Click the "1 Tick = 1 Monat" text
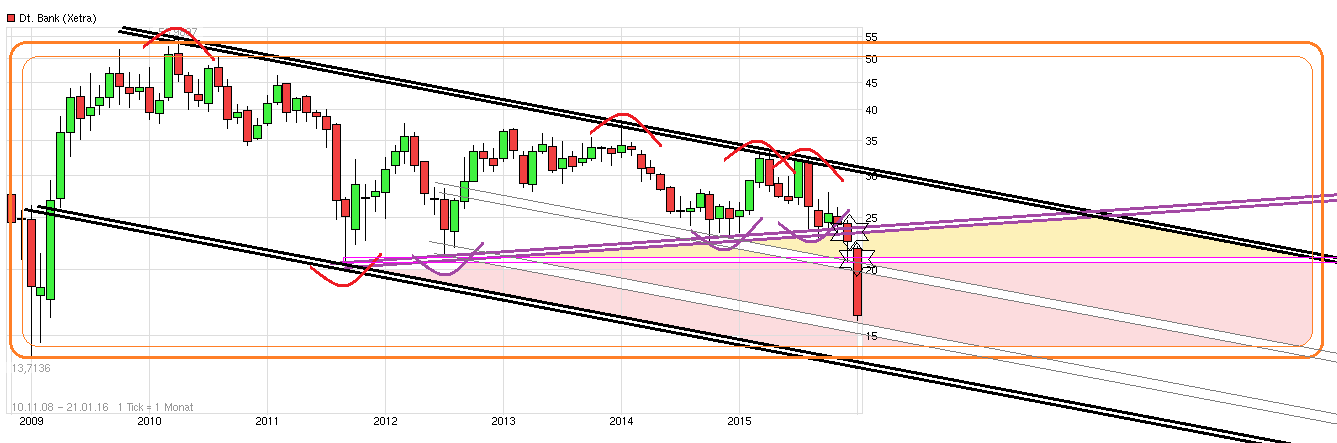This screenshot has width=1337, height=443. [155, 407]
